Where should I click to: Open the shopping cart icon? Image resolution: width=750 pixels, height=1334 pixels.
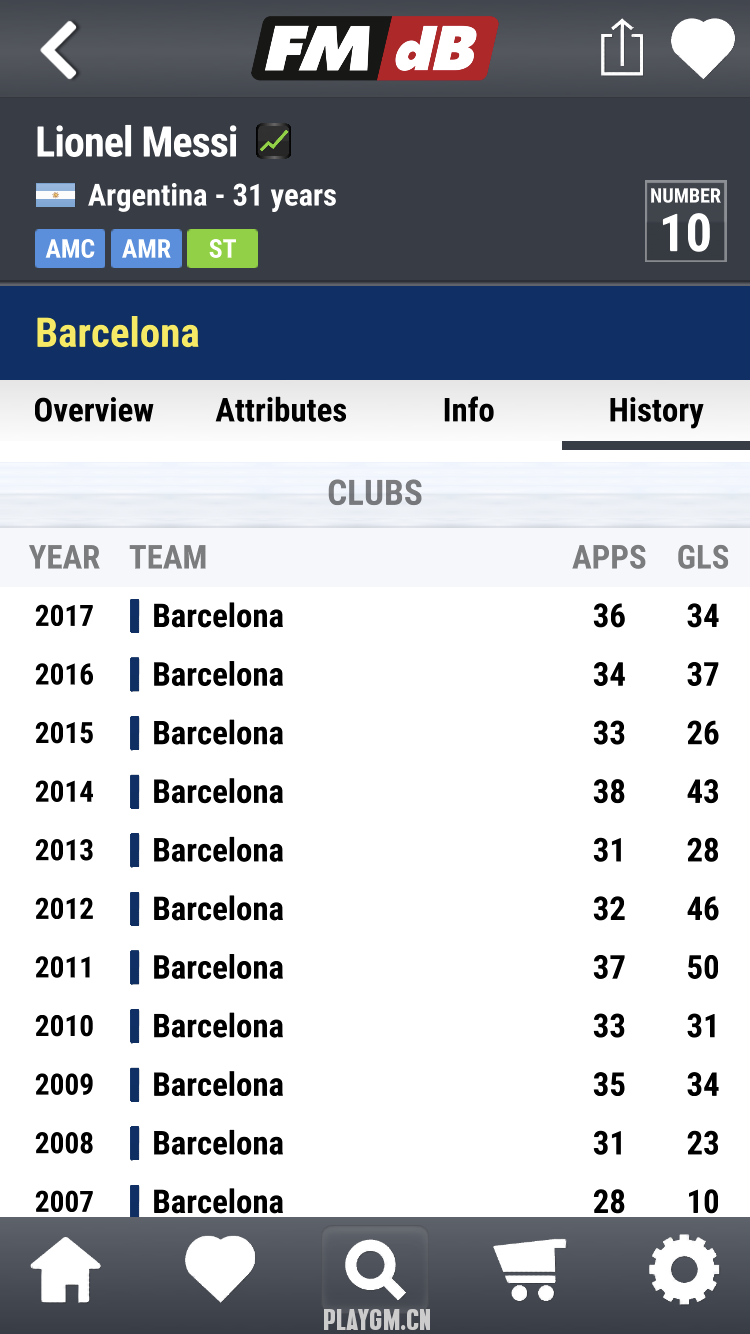pos(530,1269)
